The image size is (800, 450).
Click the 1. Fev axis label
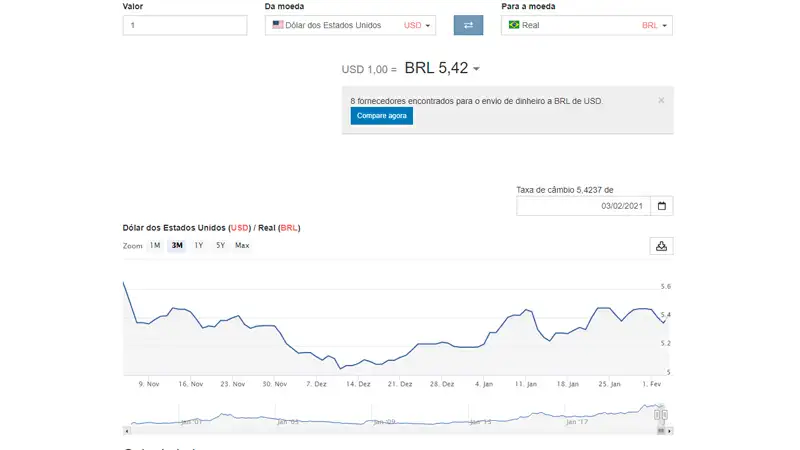click(x=652, y=384)
